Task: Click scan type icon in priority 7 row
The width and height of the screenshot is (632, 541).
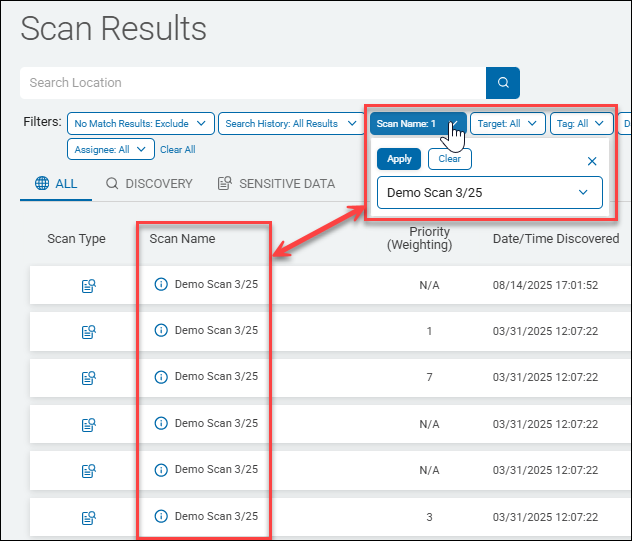Action: tap(89, 378)
